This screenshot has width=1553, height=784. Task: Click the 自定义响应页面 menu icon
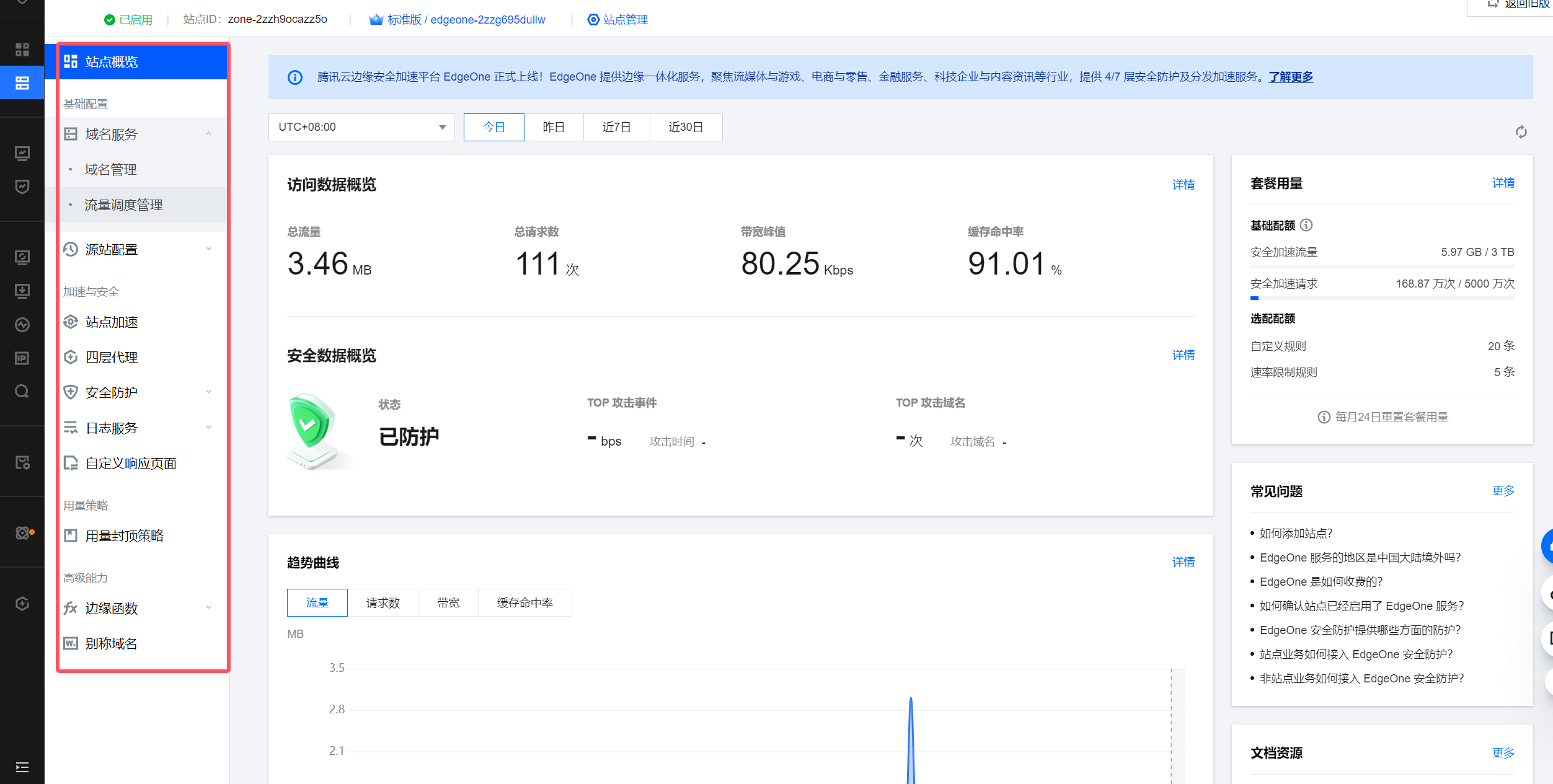(x=71, y=463)
